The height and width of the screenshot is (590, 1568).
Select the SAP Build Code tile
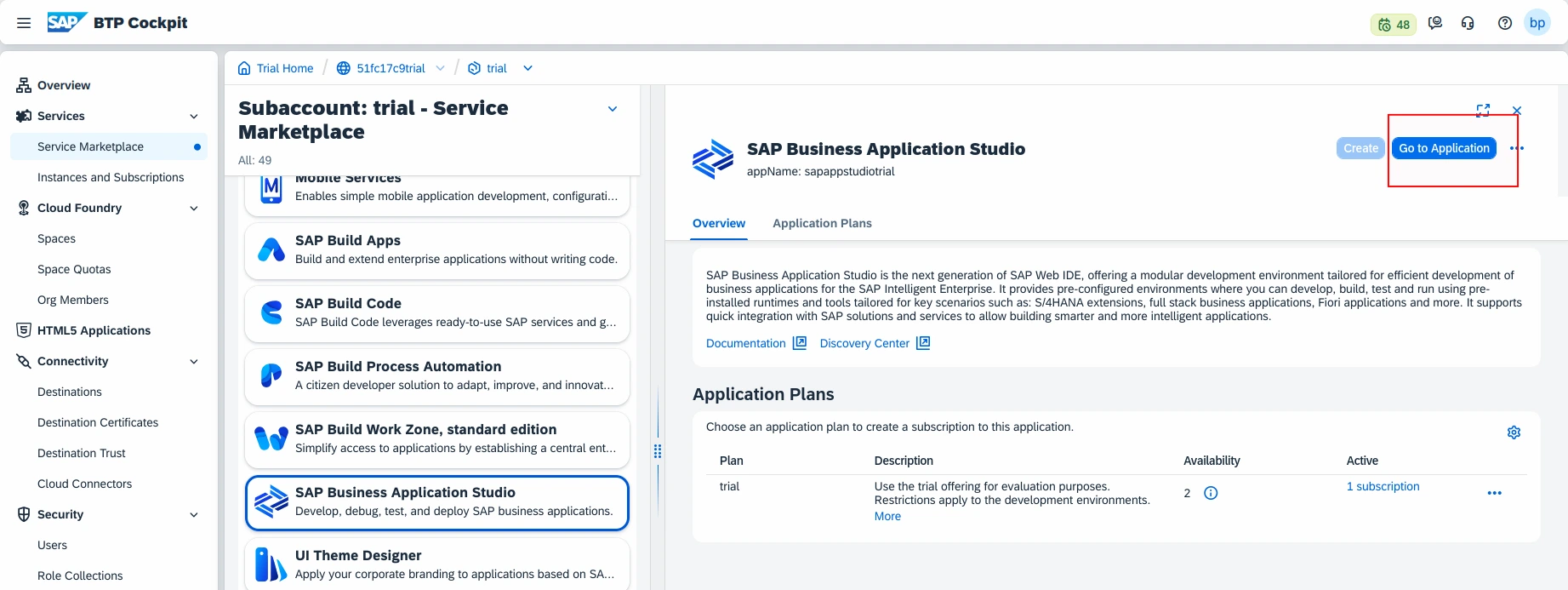pos(437,313)
